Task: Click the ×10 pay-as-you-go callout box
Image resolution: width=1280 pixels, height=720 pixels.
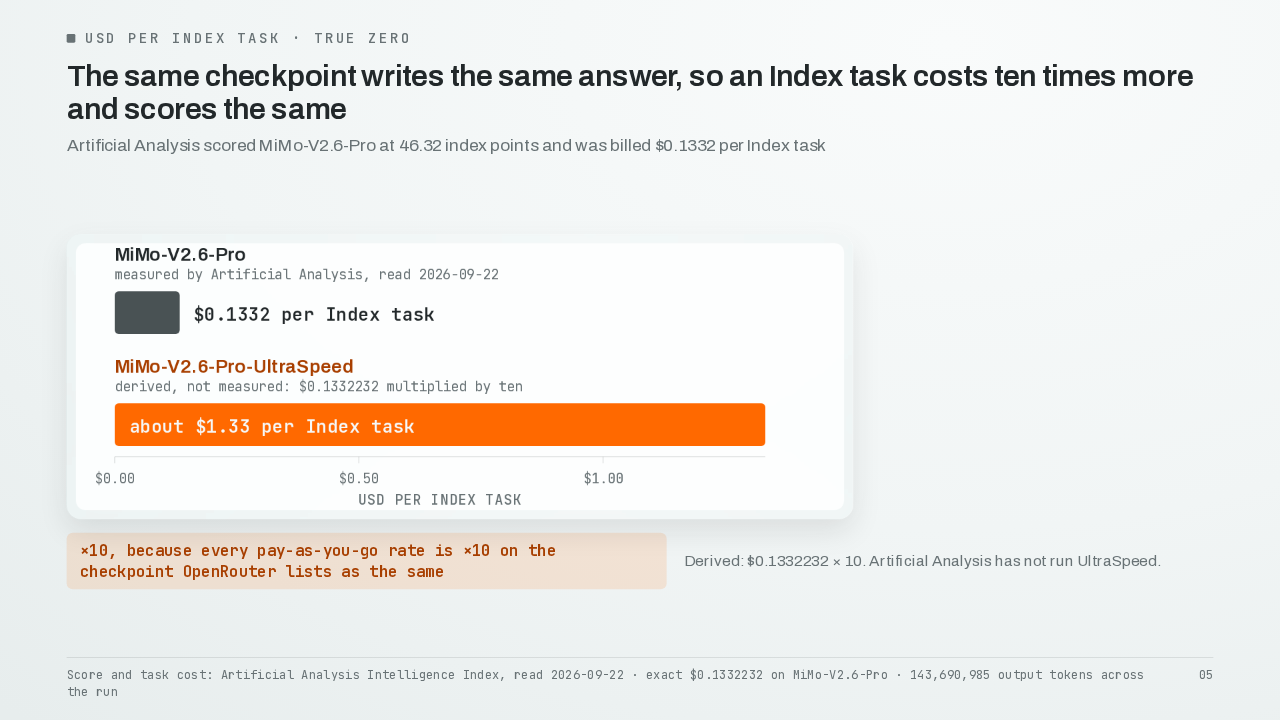Action: point(367,561)
